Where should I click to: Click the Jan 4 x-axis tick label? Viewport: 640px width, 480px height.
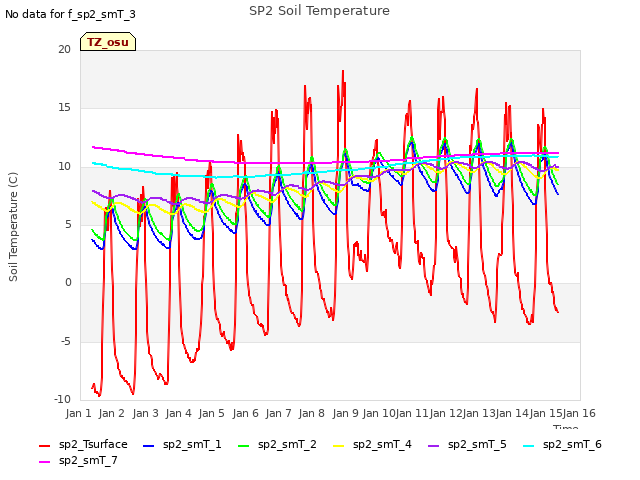point(178,413)
